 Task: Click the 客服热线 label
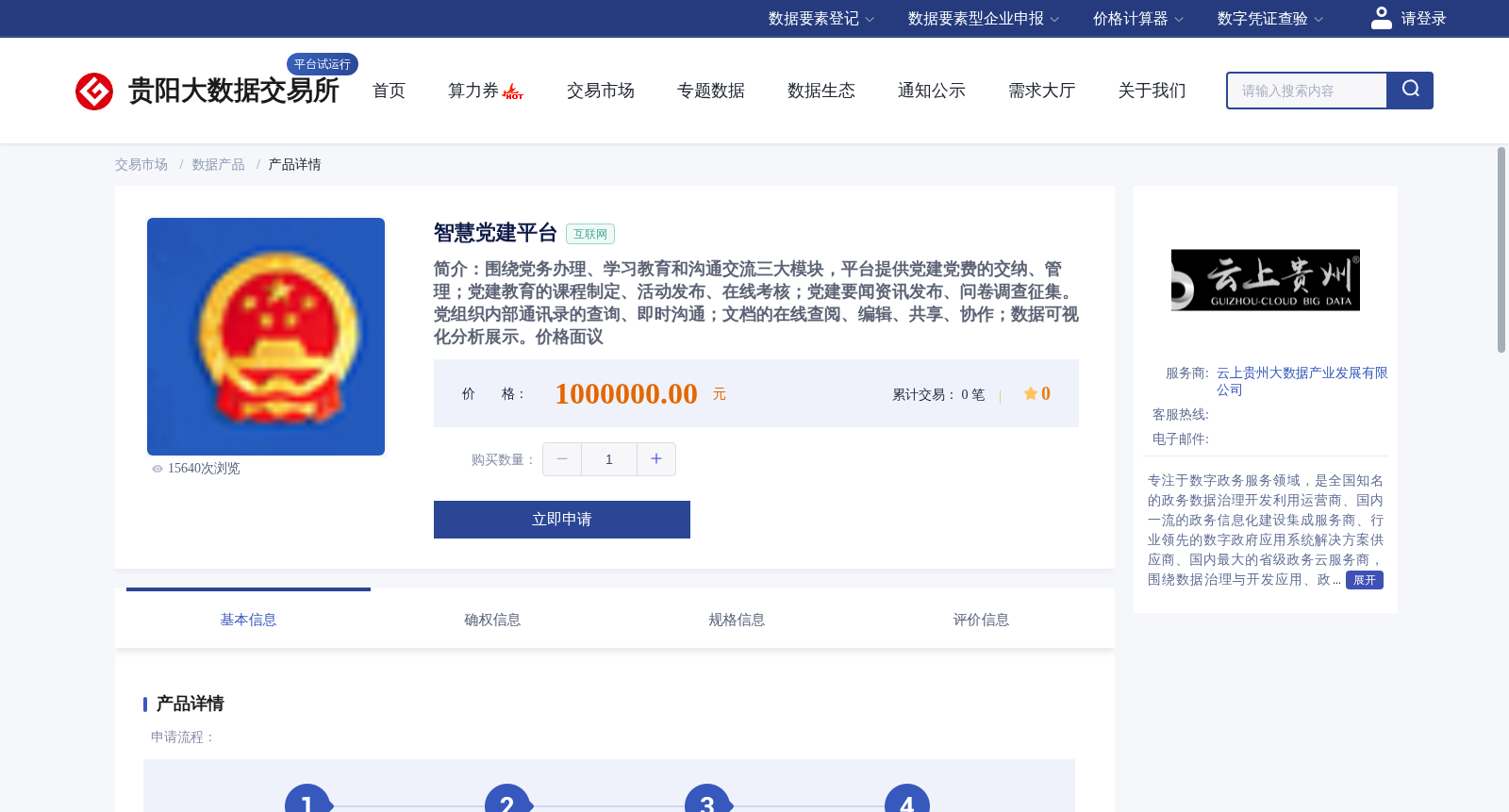[1180, 415]
